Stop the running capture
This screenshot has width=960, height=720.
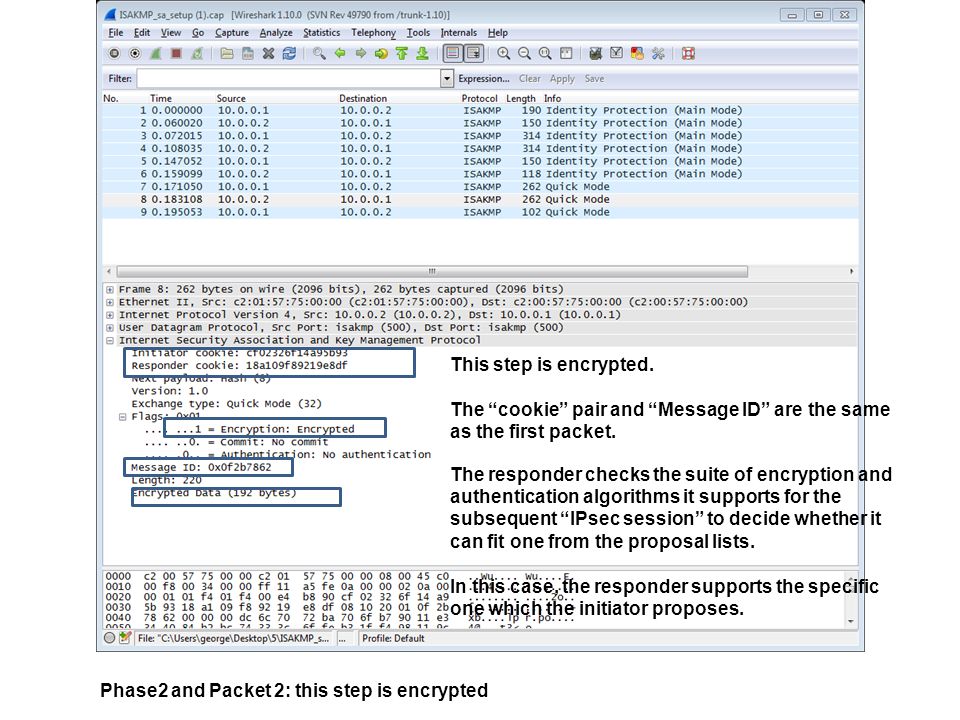[x=176, y=54]
